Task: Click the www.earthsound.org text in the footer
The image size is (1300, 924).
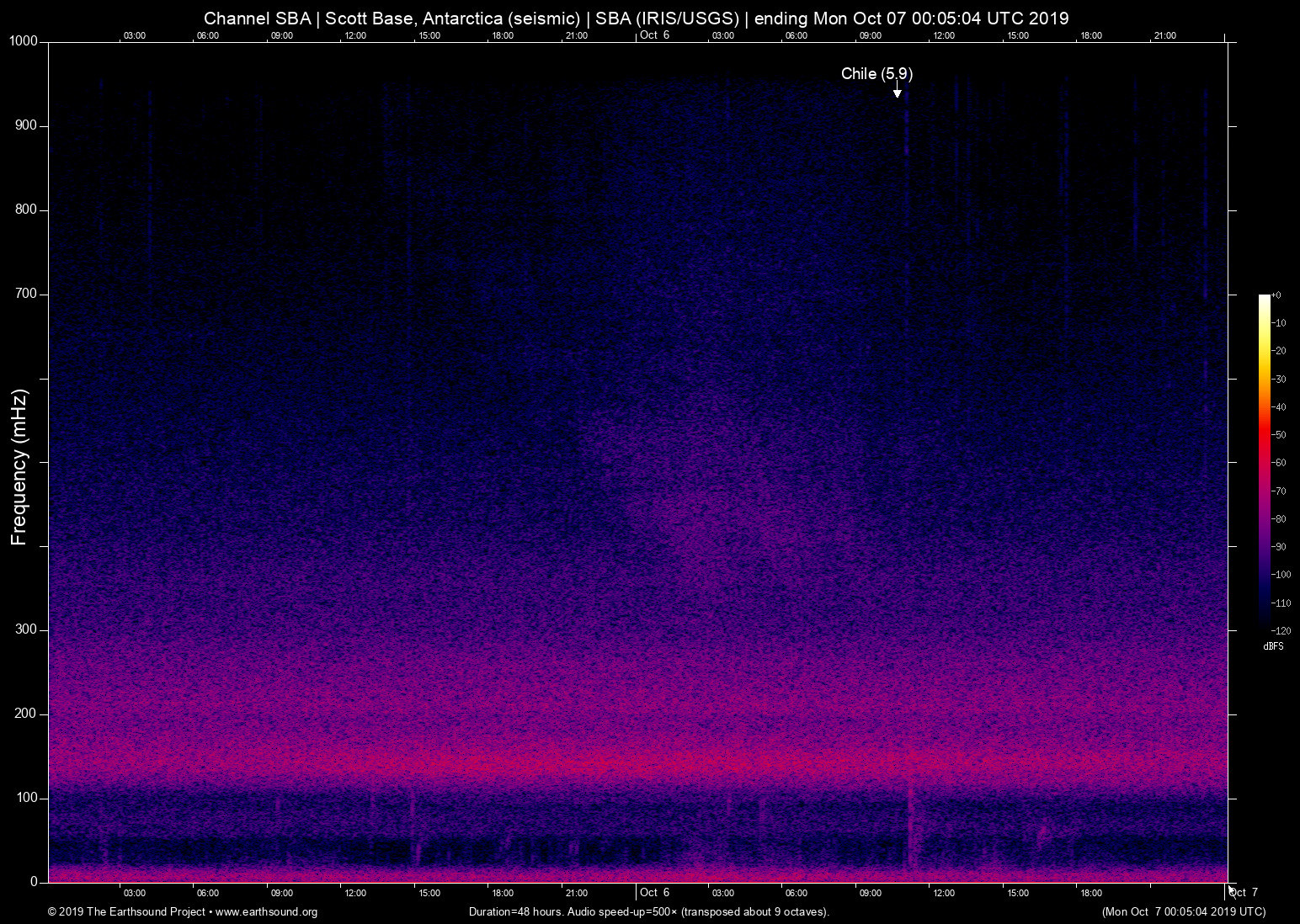Action: coord(266,912)
